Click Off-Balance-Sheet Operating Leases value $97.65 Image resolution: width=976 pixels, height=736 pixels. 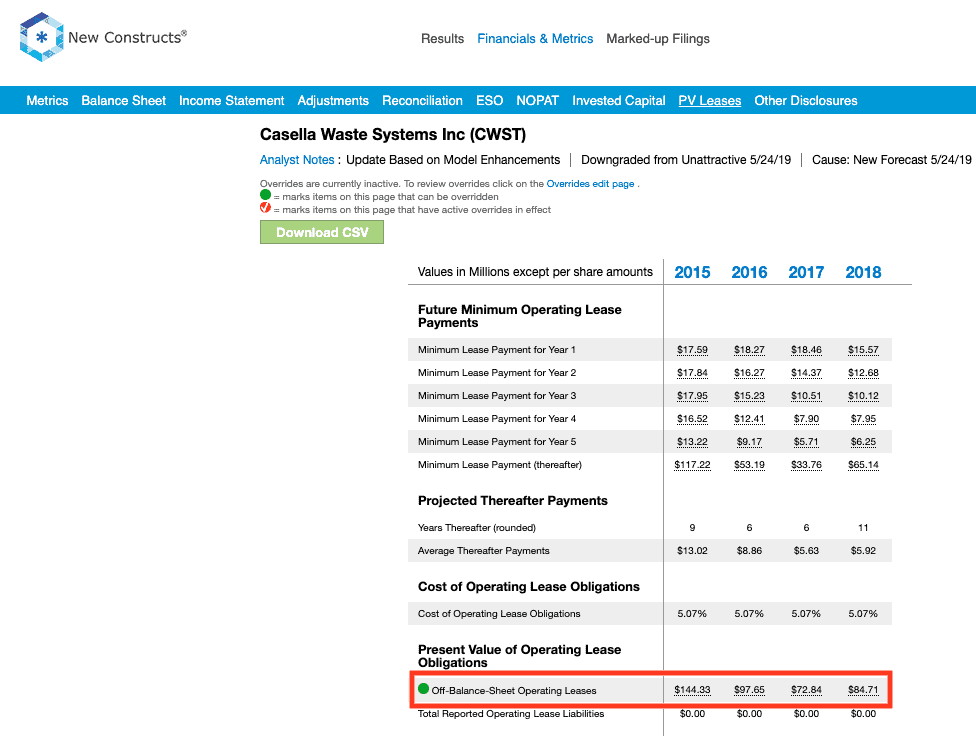(x=749, y=690)
